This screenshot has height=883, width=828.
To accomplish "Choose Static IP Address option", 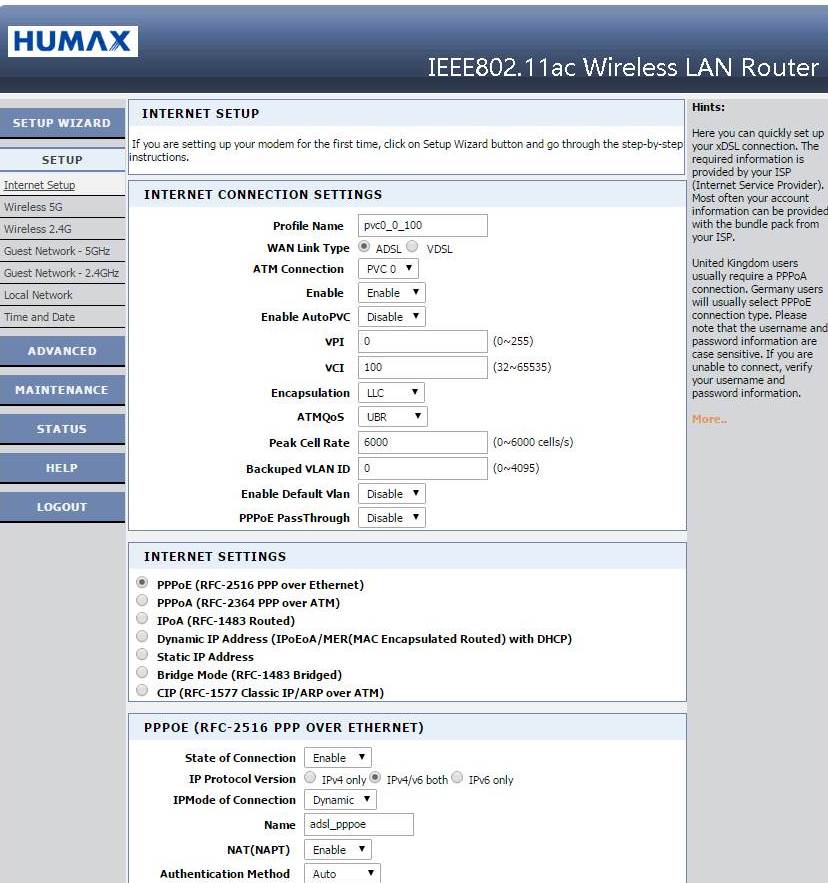I will tap(142, 654).
